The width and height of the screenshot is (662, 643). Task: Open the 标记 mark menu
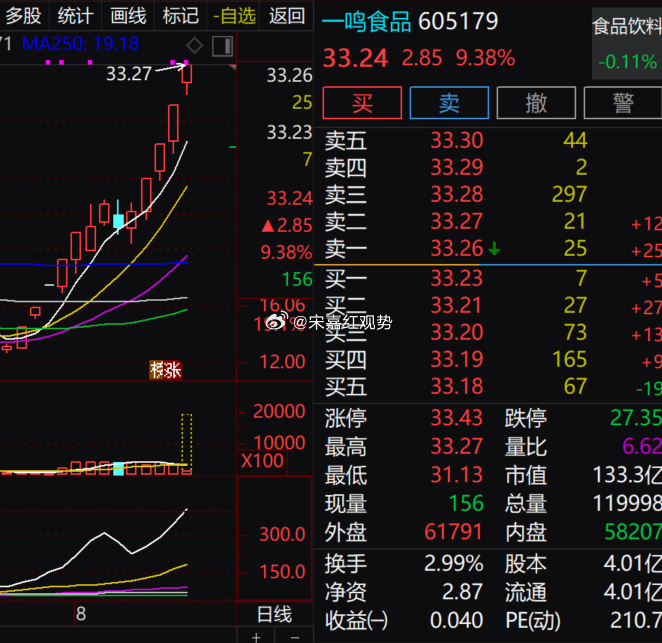pos(181,16)
